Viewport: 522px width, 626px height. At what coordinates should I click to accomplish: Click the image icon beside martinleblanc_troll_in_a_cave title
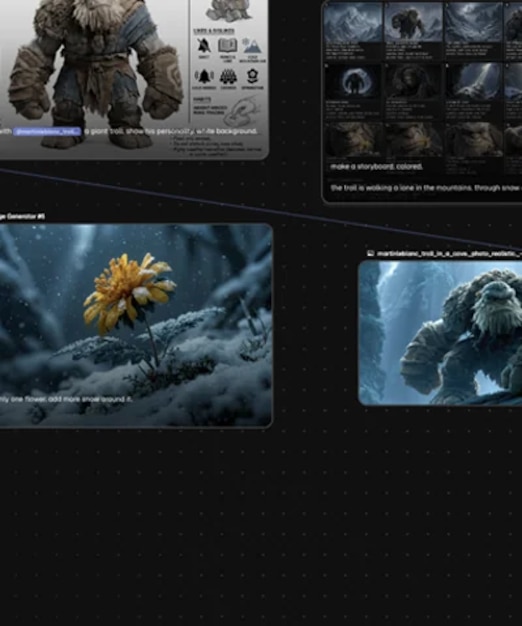click(370, 253)
